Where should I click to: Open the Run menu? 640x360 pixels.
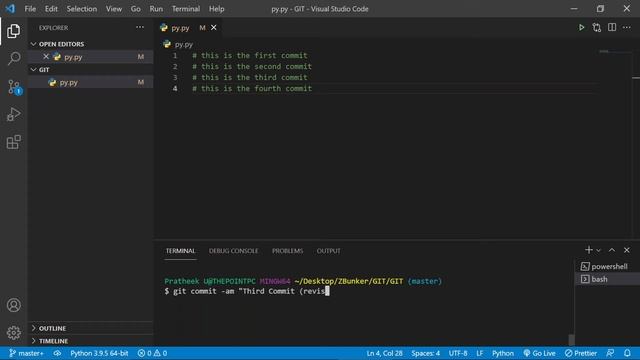[156, 9]
